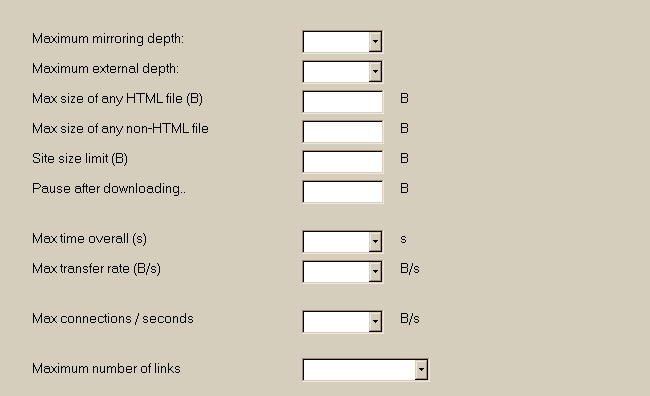
Task: Click the Max size of non-HTML file field
Action: 343,131
